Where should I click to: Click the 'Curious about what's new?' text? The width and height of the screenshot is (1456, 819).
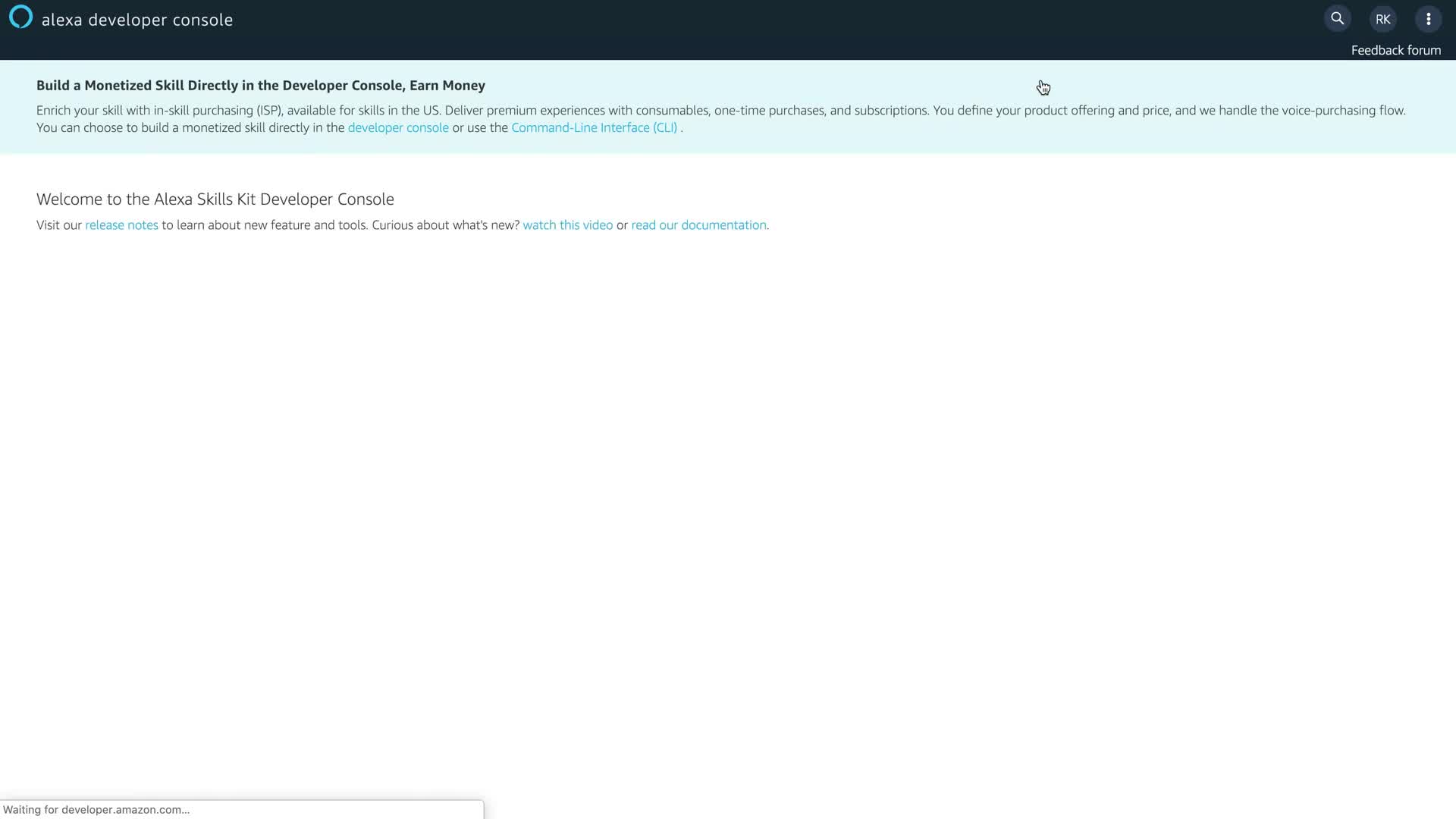[x=445, y=225]
